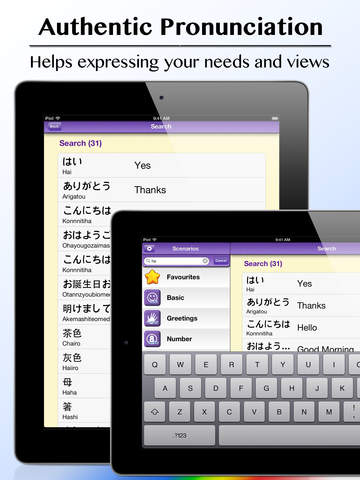Screen dimensions: 360x480
Task: Tap the M key
Action: 329,412
